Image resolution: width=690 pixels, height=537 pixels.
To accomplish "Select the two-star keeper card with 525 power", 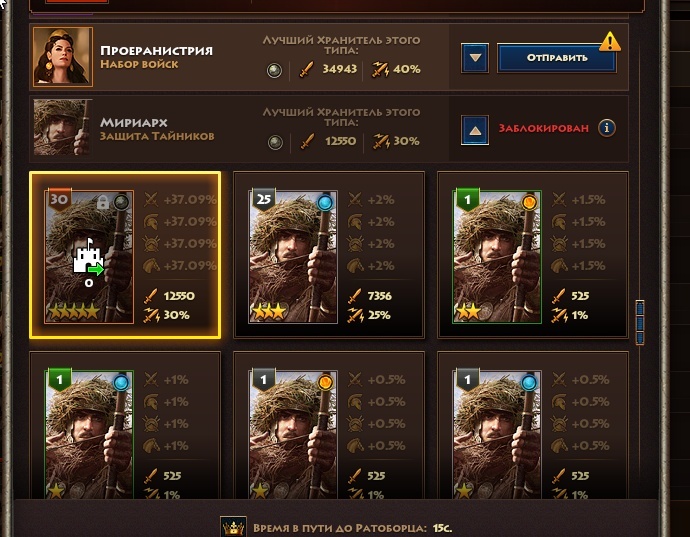I will [x=533, y=255].
